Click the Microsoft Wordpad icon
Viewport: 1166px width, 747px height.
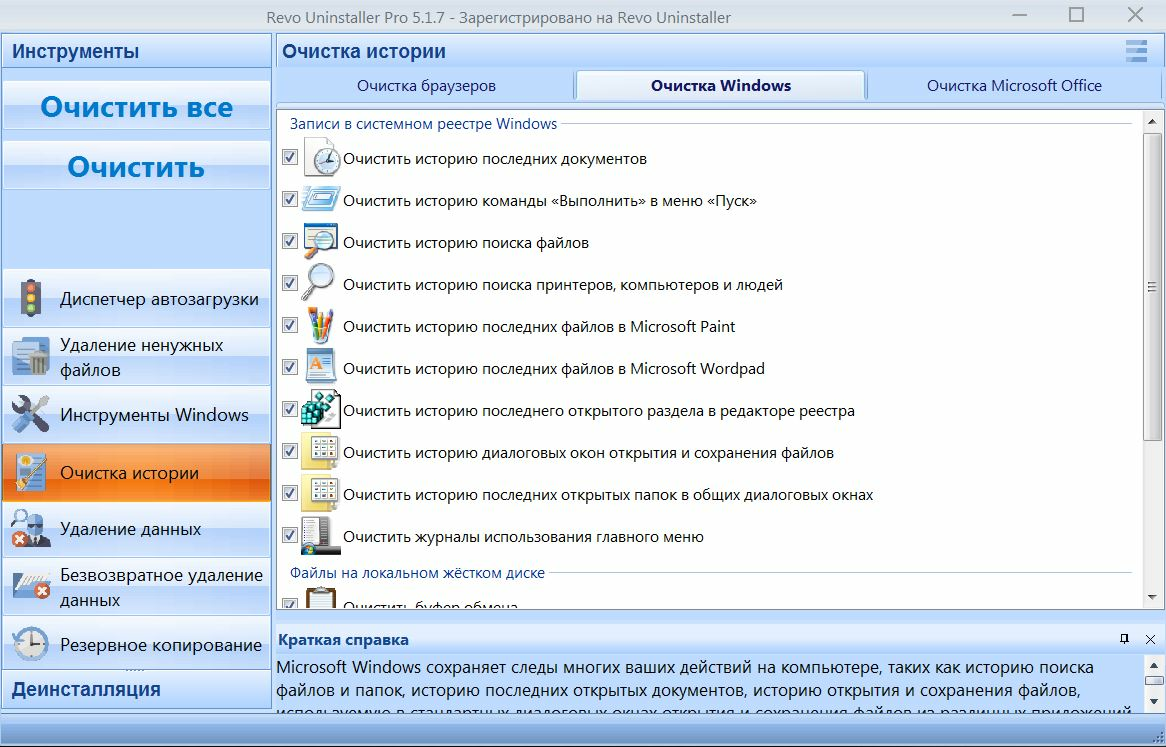tap(321, 367)
